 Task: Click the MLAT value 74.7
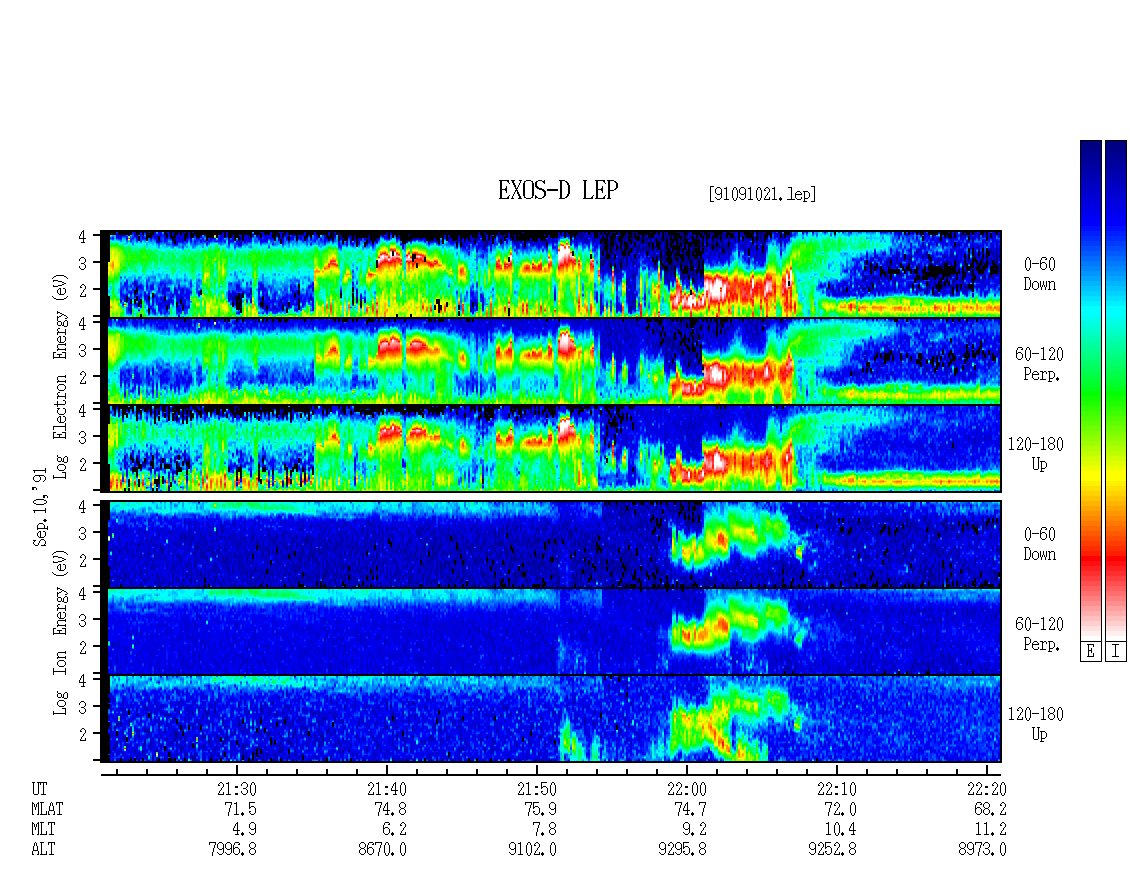click(x=690, y=809)
